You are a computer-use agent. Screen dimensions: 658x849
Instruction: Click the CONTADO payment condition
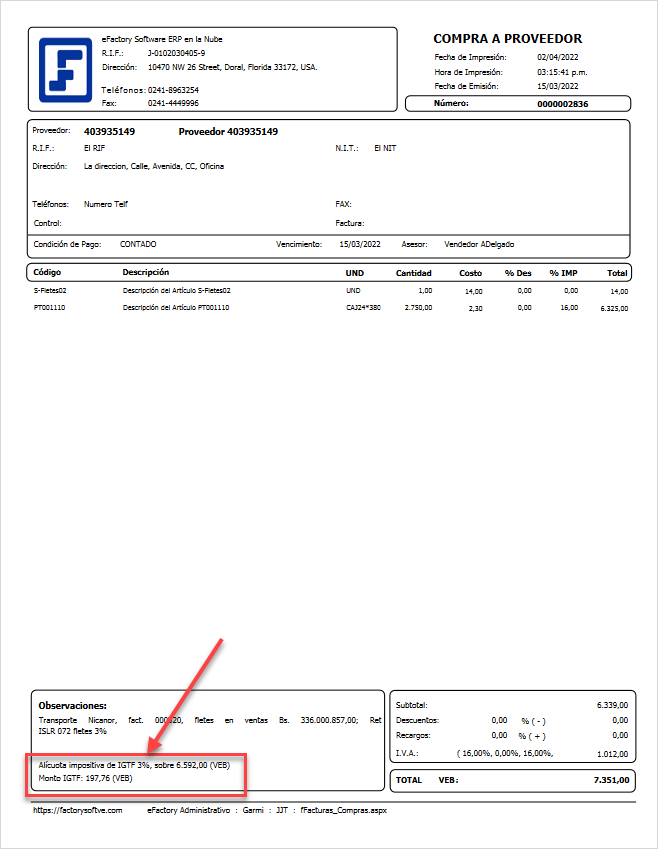click(x=138, y=244)
